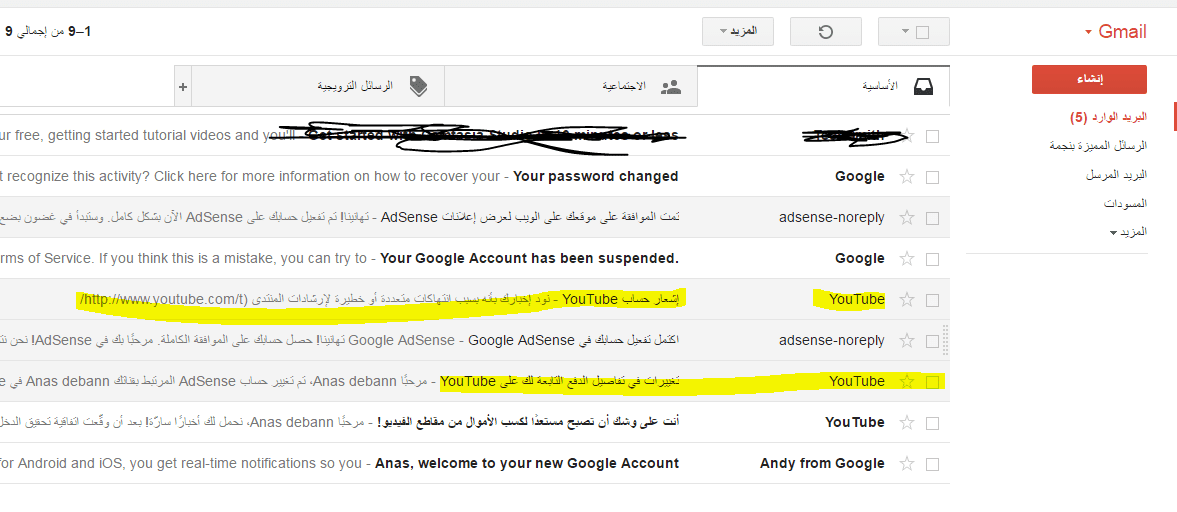Open the Gmail product switcher dropdown
The image size is (1177, 512).
[x=1116, y=32]
